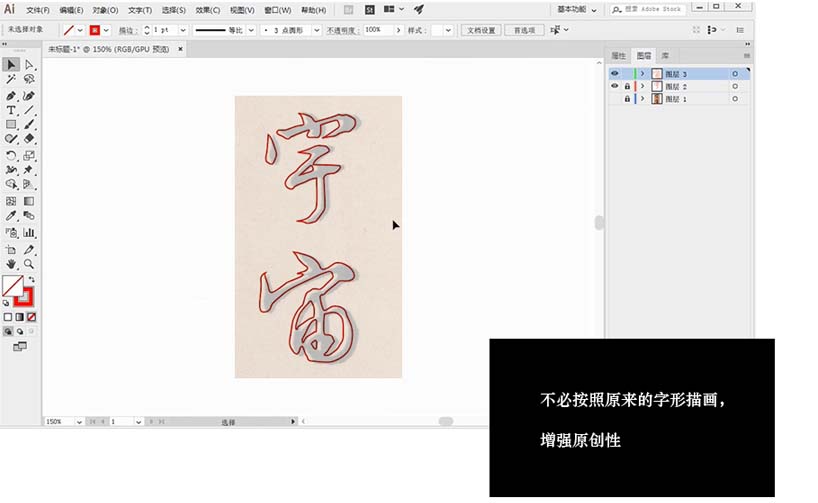
Task: Expand layer 图层 3 contents
Action: 643,74
